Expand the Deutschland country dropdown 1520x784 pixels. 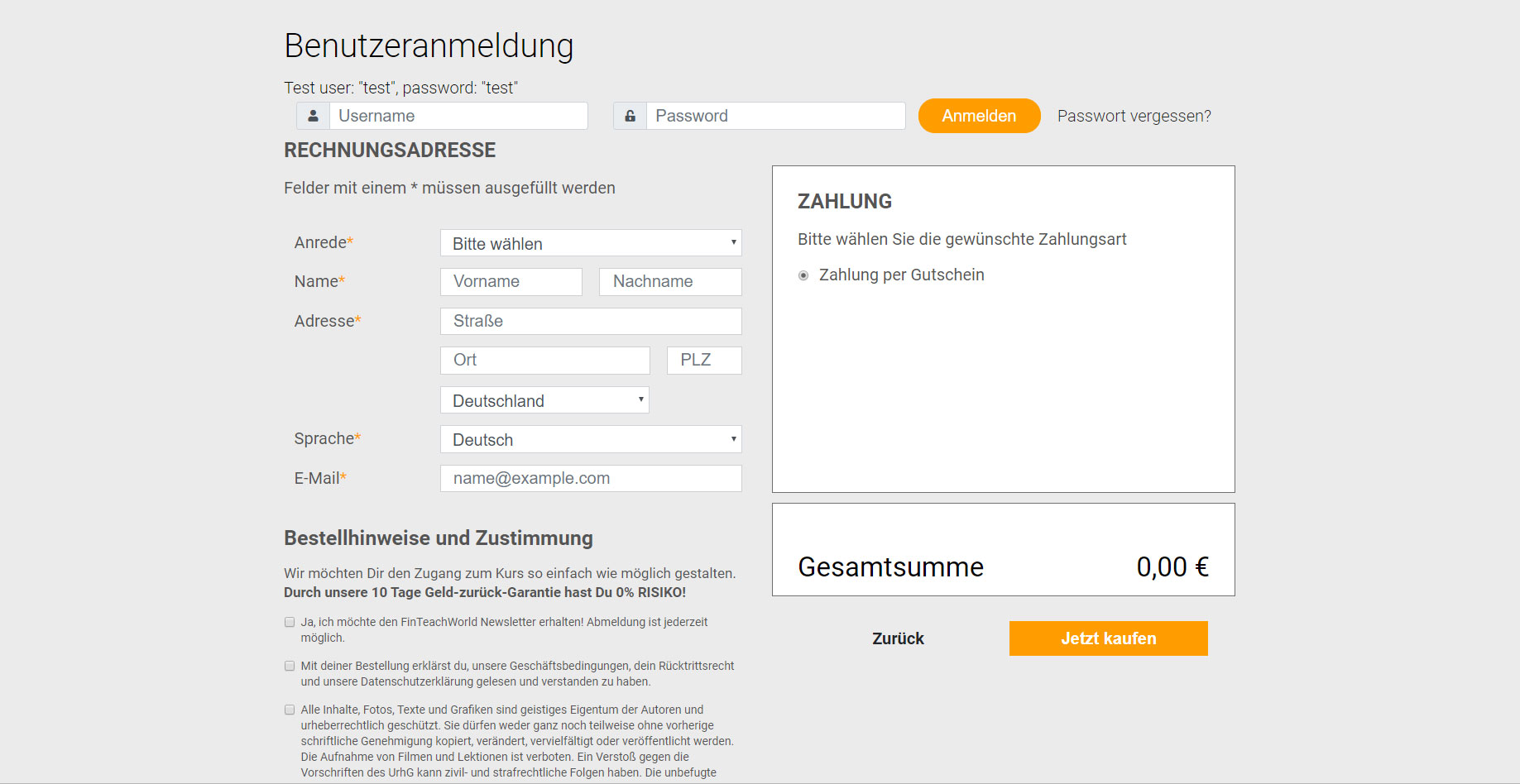click(x=544, y=400)
